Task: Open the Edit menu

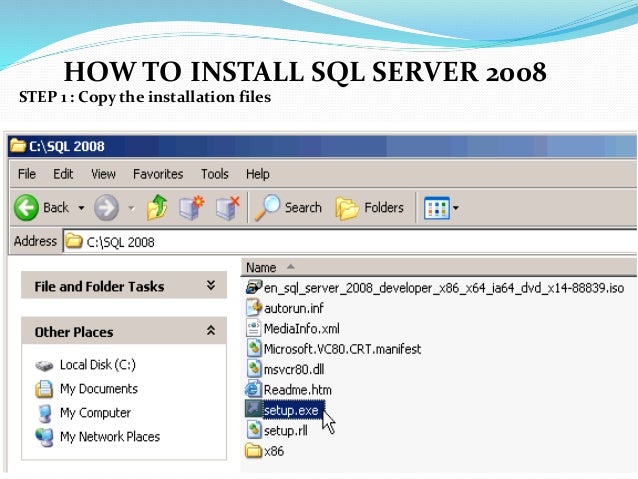Action: [x=63, y=174]
